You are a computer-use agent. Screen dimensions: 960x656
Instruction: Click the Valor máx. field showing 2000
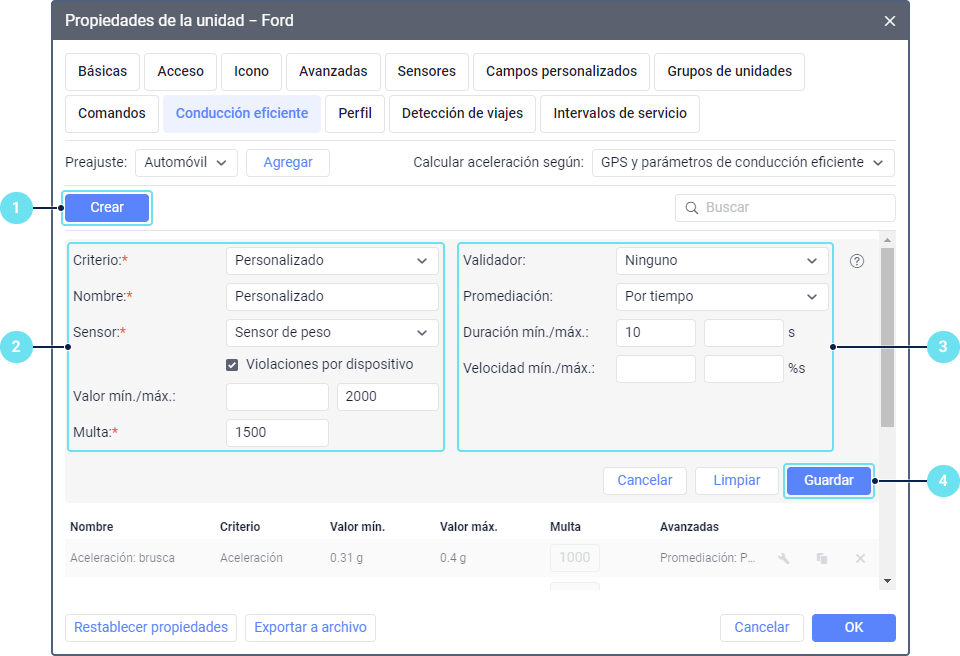pyautogui.click(x=388, y=397)
